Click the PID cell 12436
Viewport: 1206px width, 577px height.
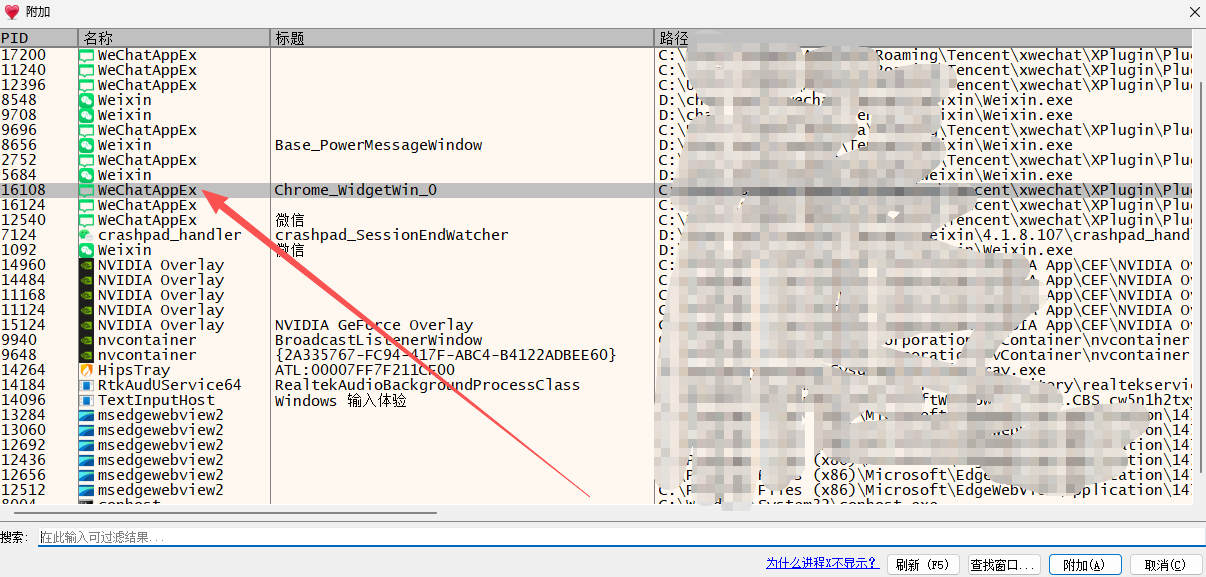pyautogui.click(x=23, y=460)
